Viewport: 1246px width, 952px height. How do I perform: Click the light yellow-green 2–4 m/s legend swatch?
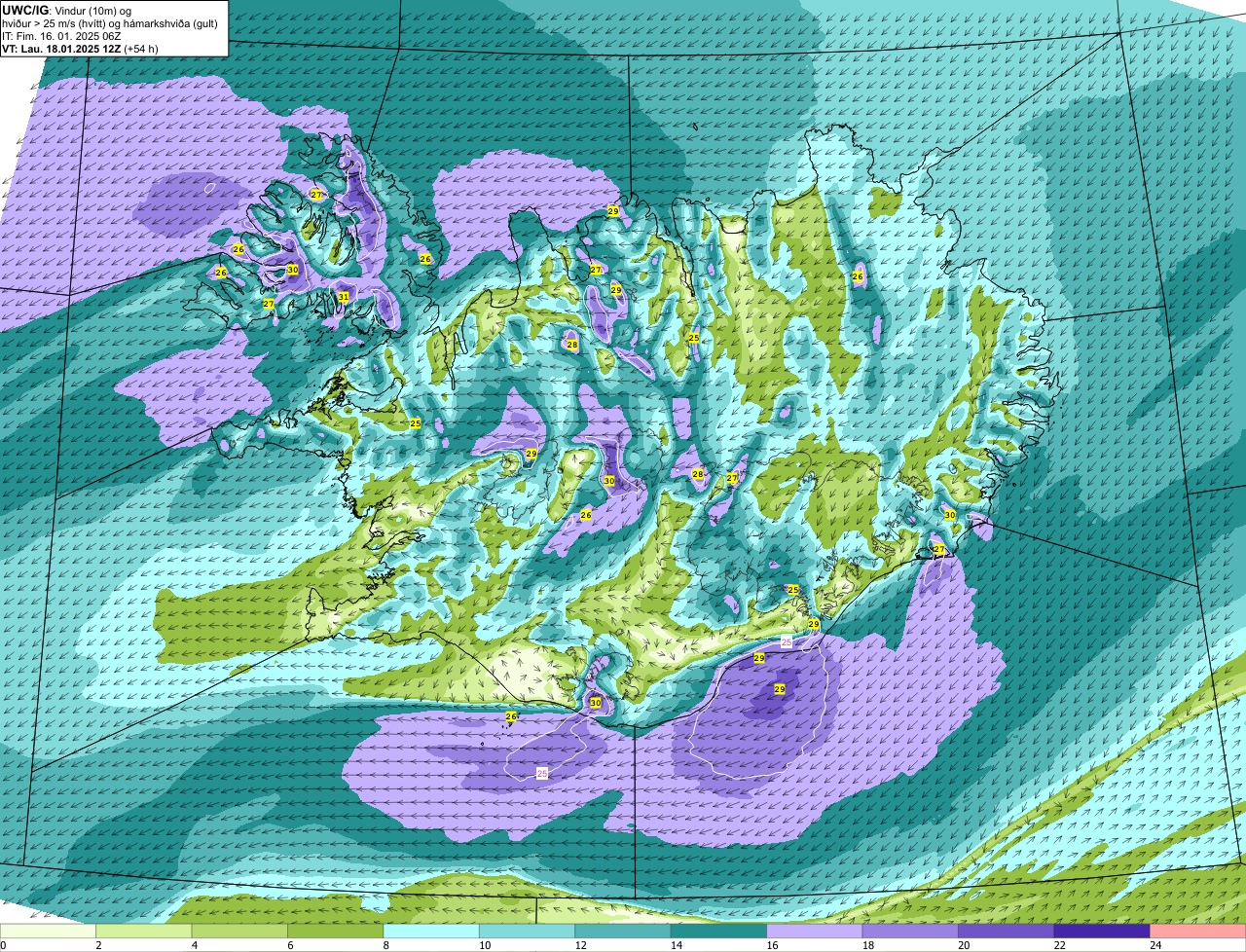(144, 932)
